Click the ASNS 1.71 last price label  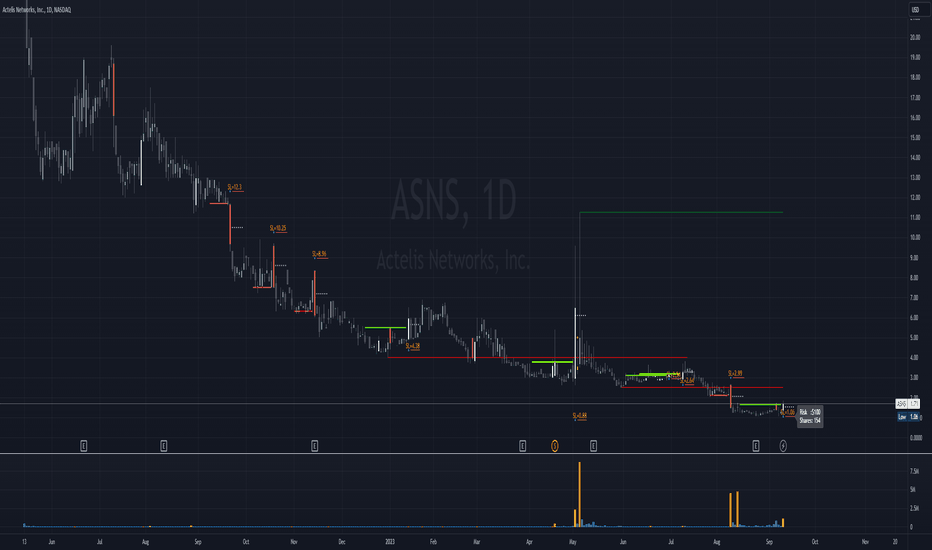908,404
